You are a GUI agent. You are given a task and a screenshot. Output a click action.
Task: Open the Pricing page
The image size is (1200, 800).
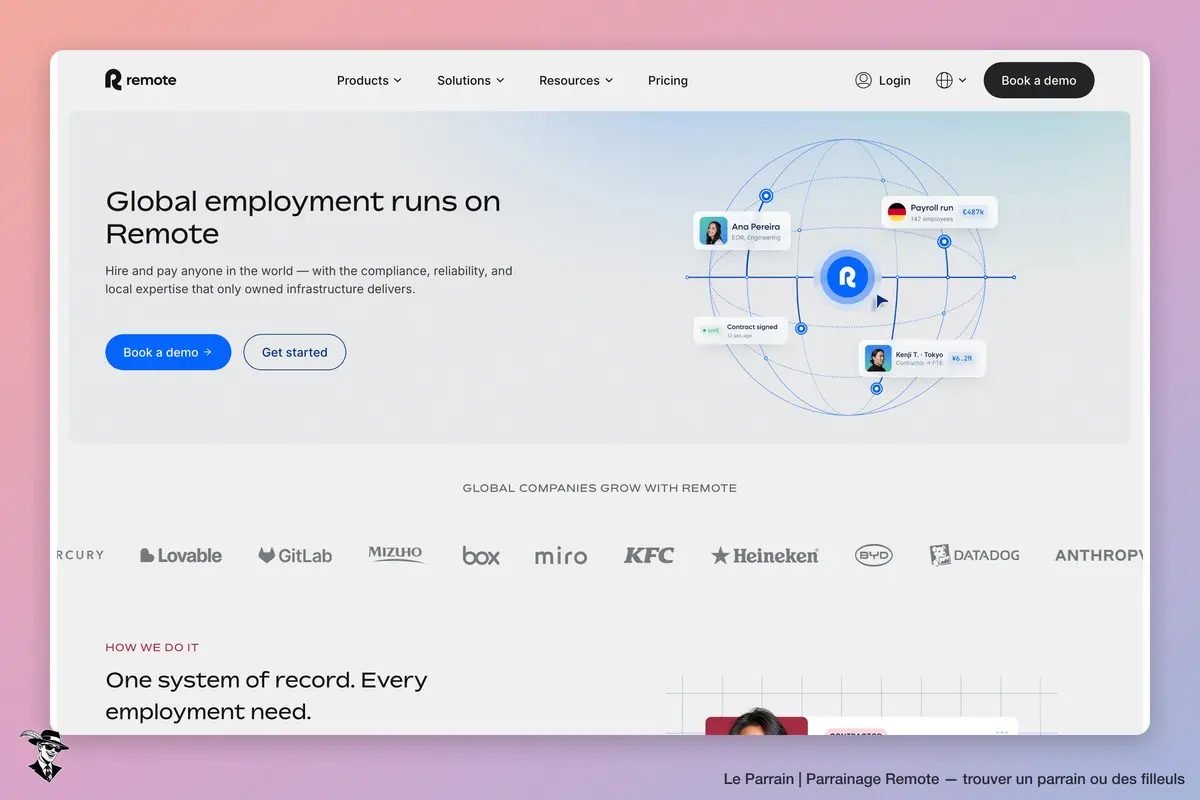coord(668,80)
